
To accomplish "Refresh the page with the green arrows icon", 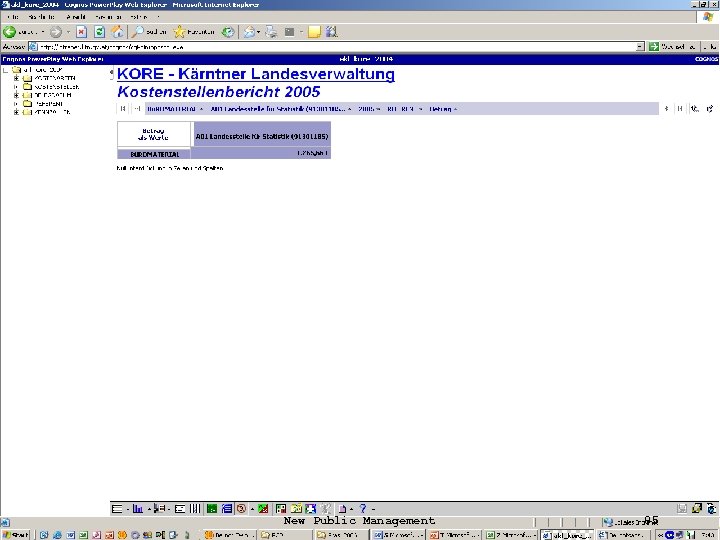I will pyautogui.click(x=99, y=32).
